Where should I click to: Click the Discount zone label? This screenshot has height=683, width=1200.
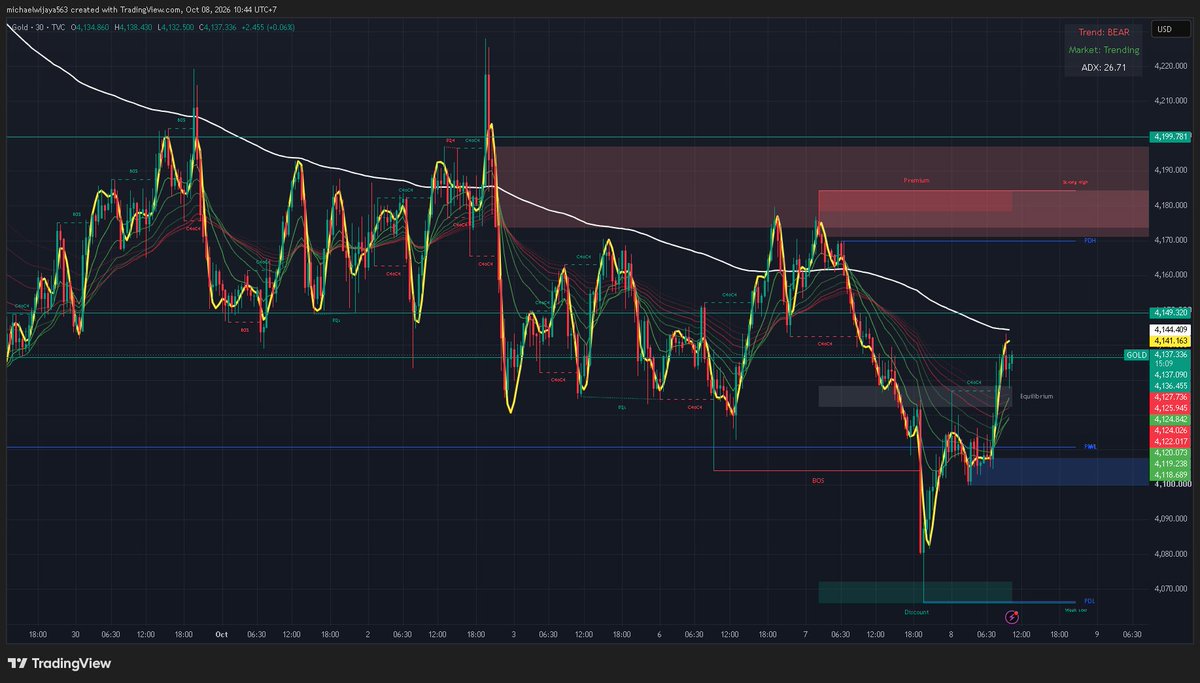tap(916, 612)
